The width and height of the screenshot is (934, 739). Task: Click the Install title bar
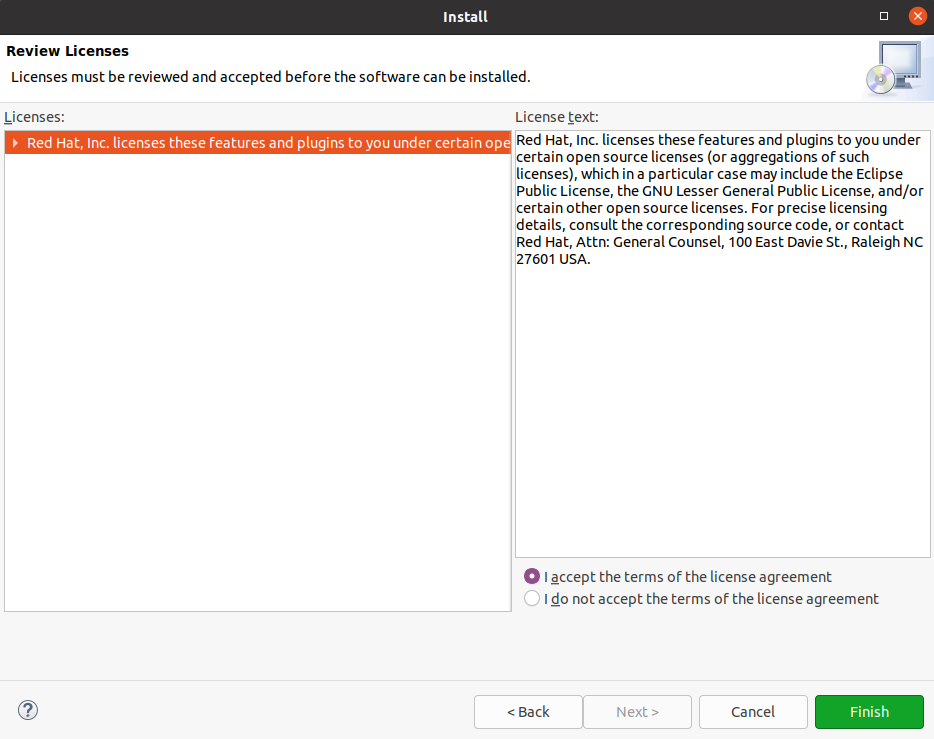[465, 16]
